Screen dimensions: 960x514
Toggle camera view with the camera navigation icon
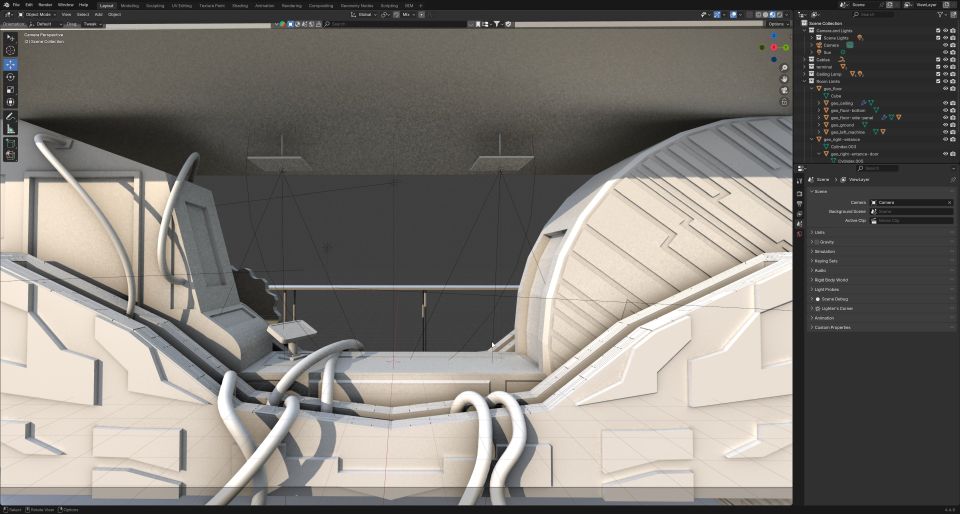(x=784, y=90)
